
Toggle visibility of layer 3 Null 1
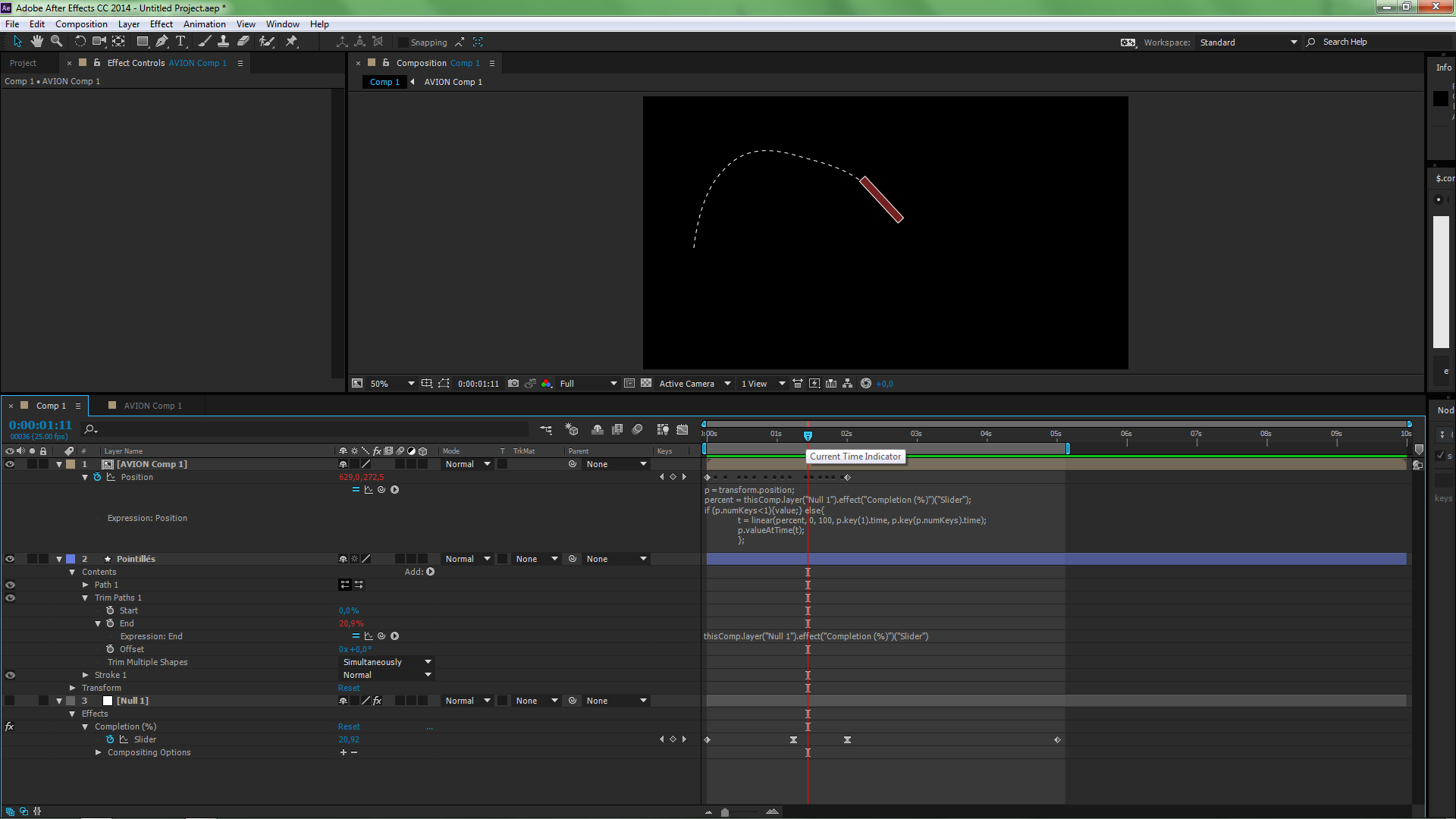point(11,700)
